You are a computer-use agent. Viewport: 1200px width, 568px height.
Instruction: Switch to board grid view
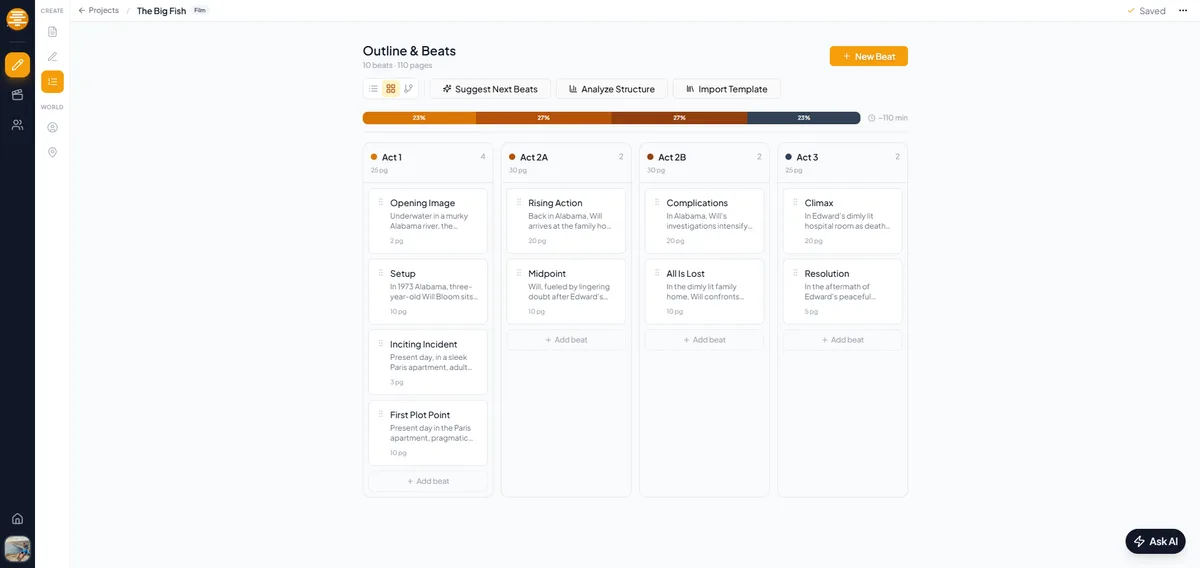click(391, 89)
